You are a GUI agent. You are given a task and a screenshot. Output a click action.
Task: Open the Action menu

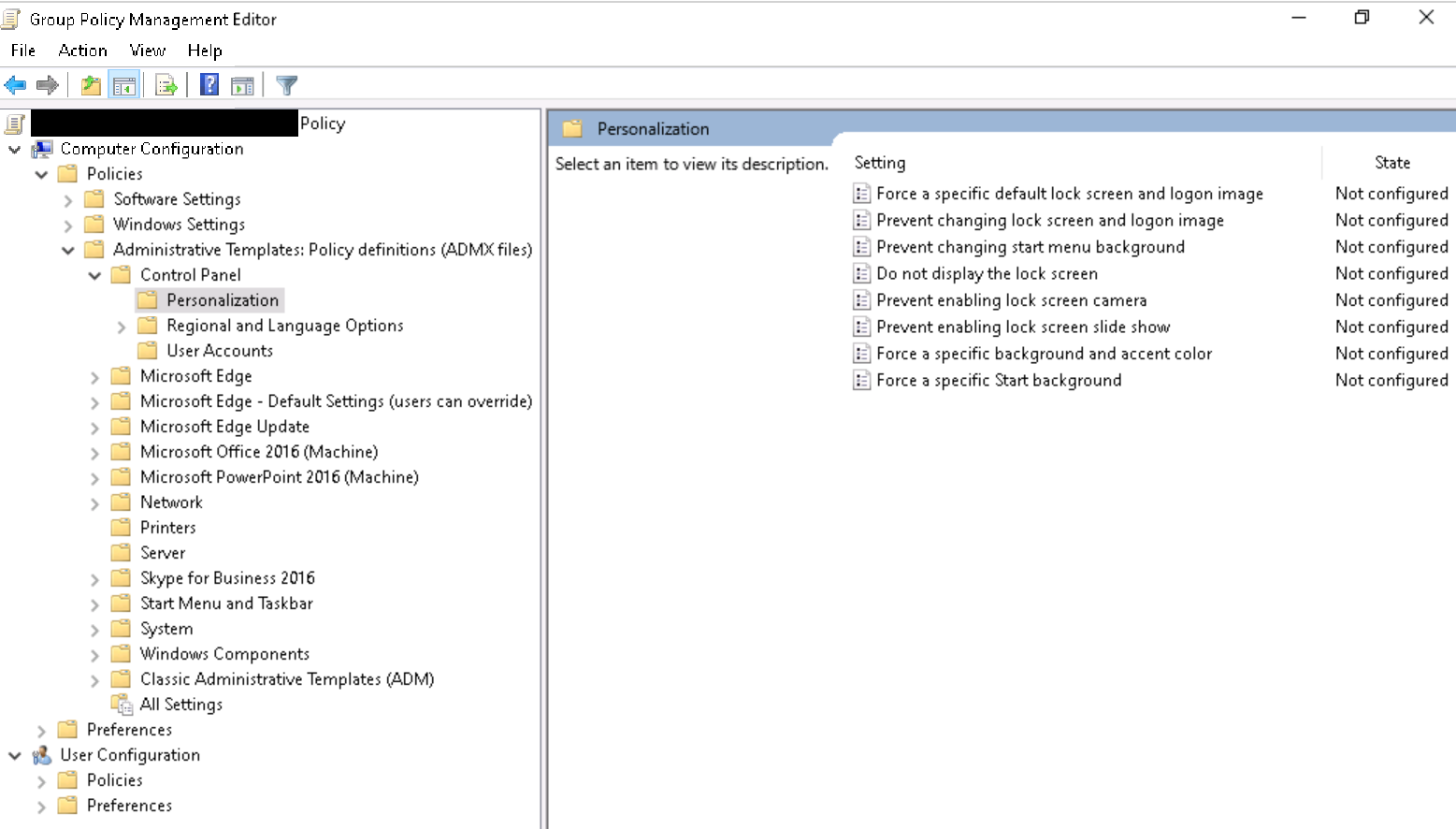click(x=82, y=51)
